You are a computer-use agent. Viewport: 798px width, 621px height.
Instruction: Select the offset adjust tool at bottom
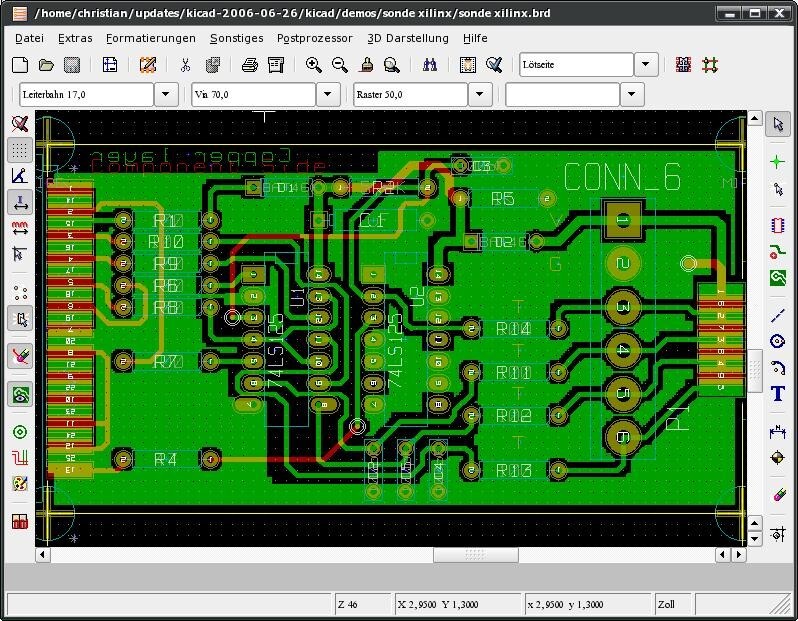click(x=778, y=534)
